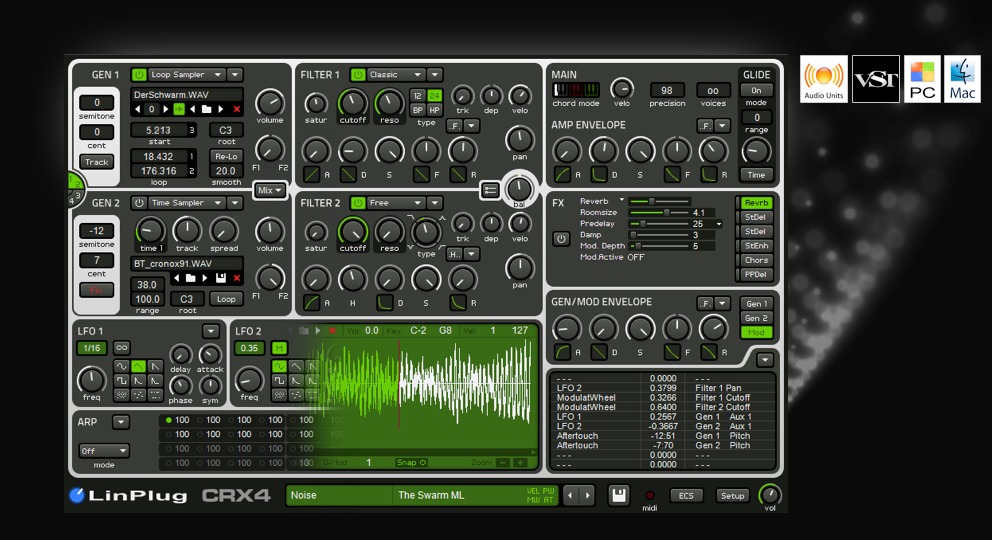Click Amp Envelope release curve icon
The height and width of the screenshot is (540, 992).
click(709, 175)
